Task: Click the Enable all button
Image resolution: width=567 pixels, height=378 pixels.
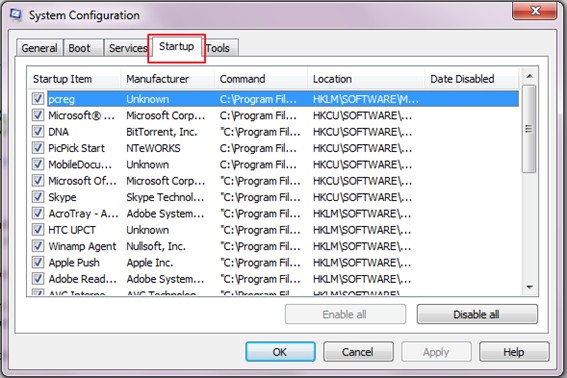Action: [345, 314]
